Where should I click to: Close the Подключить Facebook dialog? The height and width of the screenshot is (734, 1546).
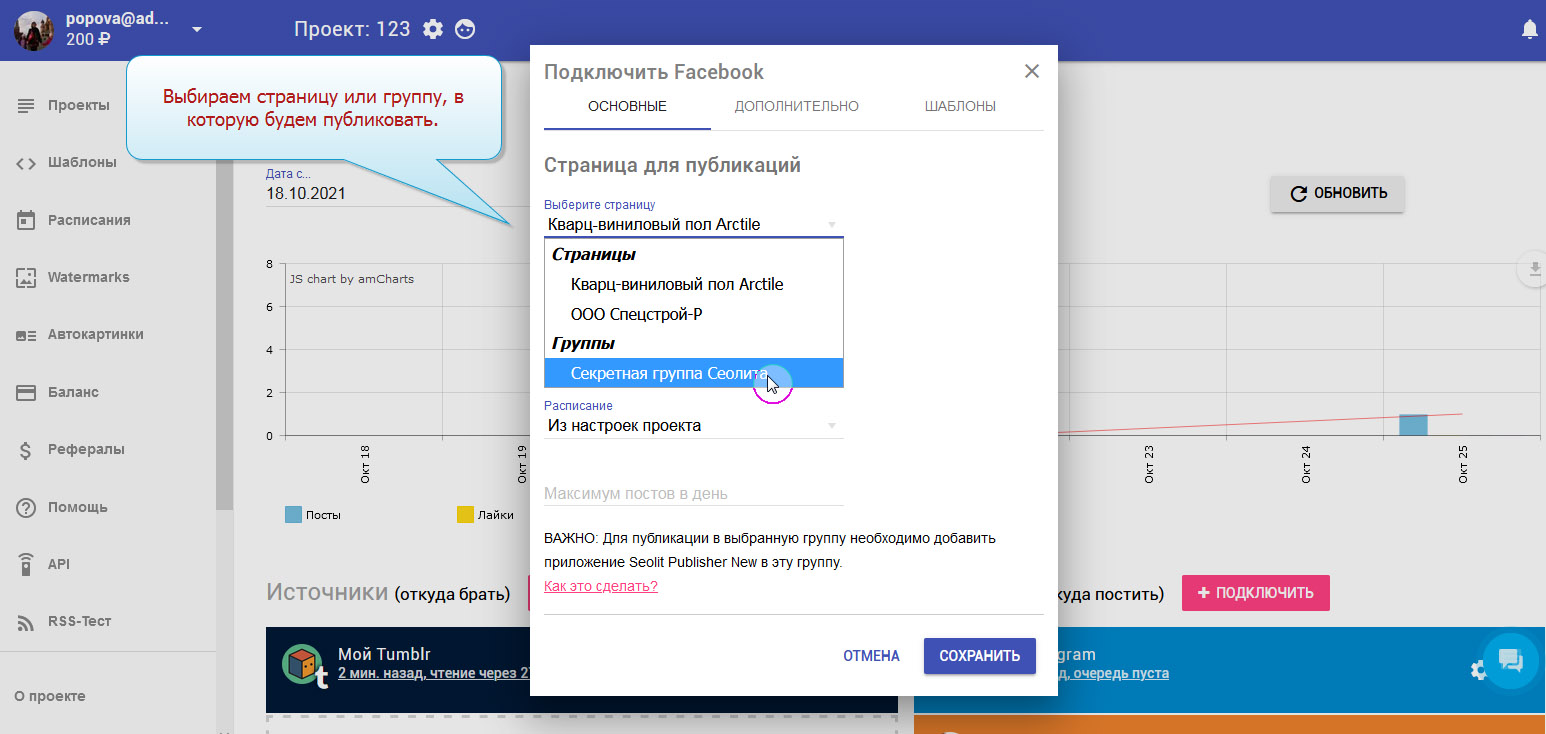[x=1032, y=71]
